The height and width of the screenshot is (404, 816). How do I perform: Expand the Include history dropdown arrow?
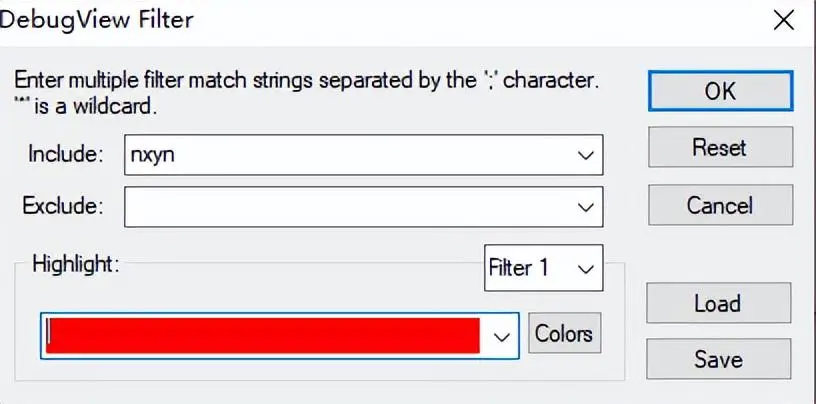[x=585, y=155]
